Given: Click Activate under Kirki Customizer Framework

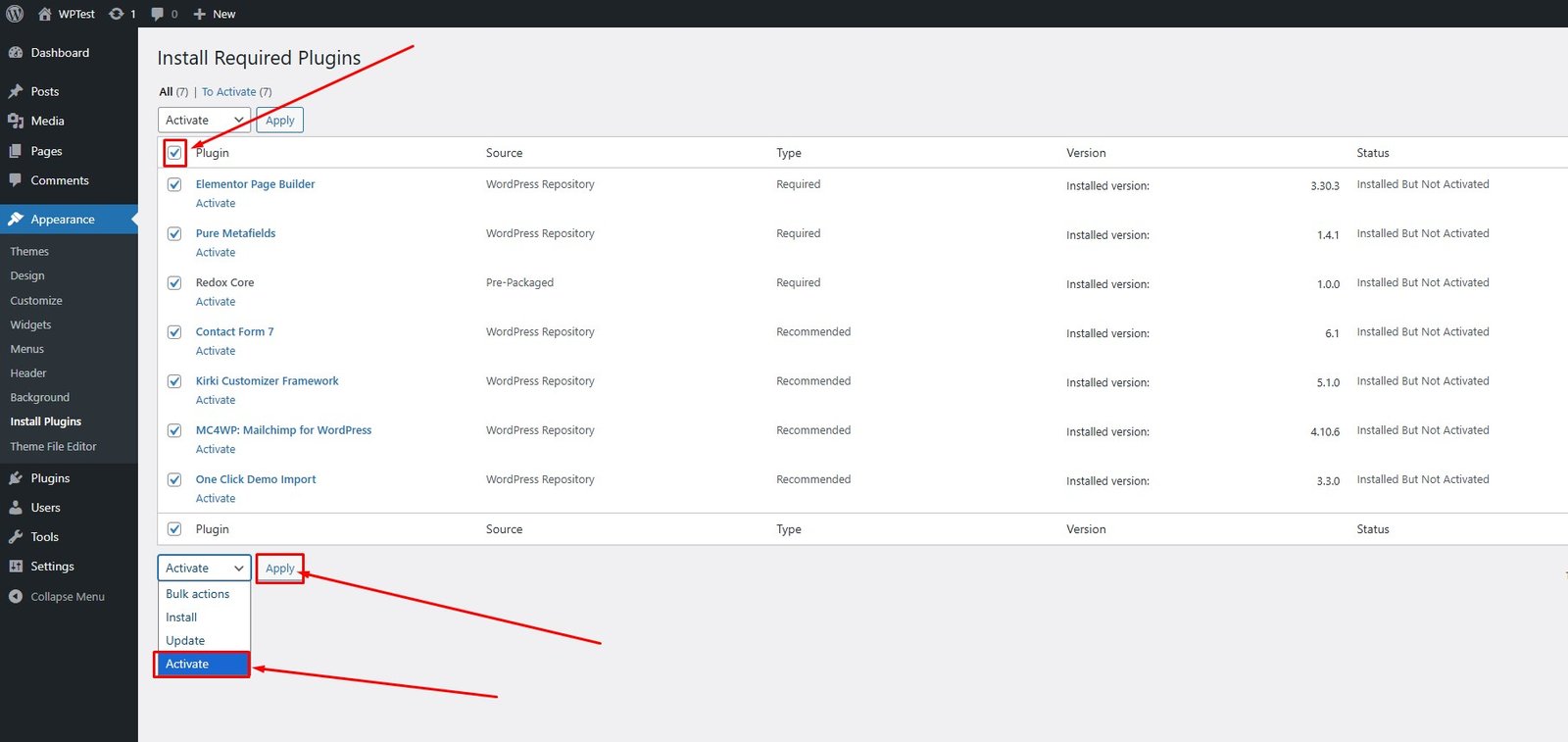Looking at the screenshot, I should coord(216,400).
